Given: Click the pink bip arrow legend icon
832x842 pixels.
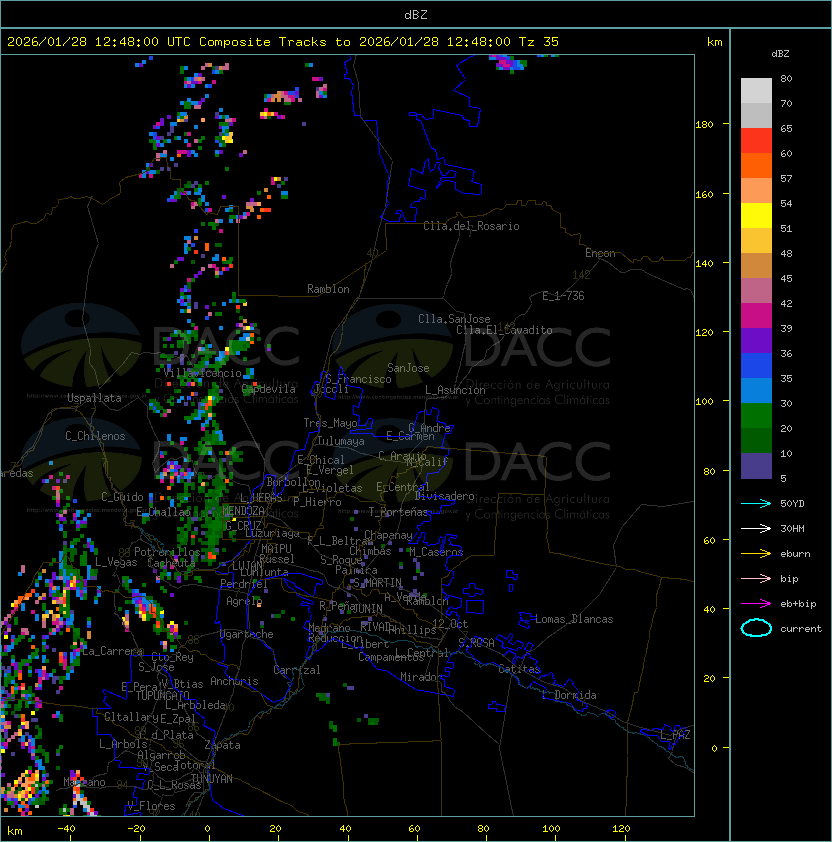Looking at the screenshot, I should click(x=756, y=578).
